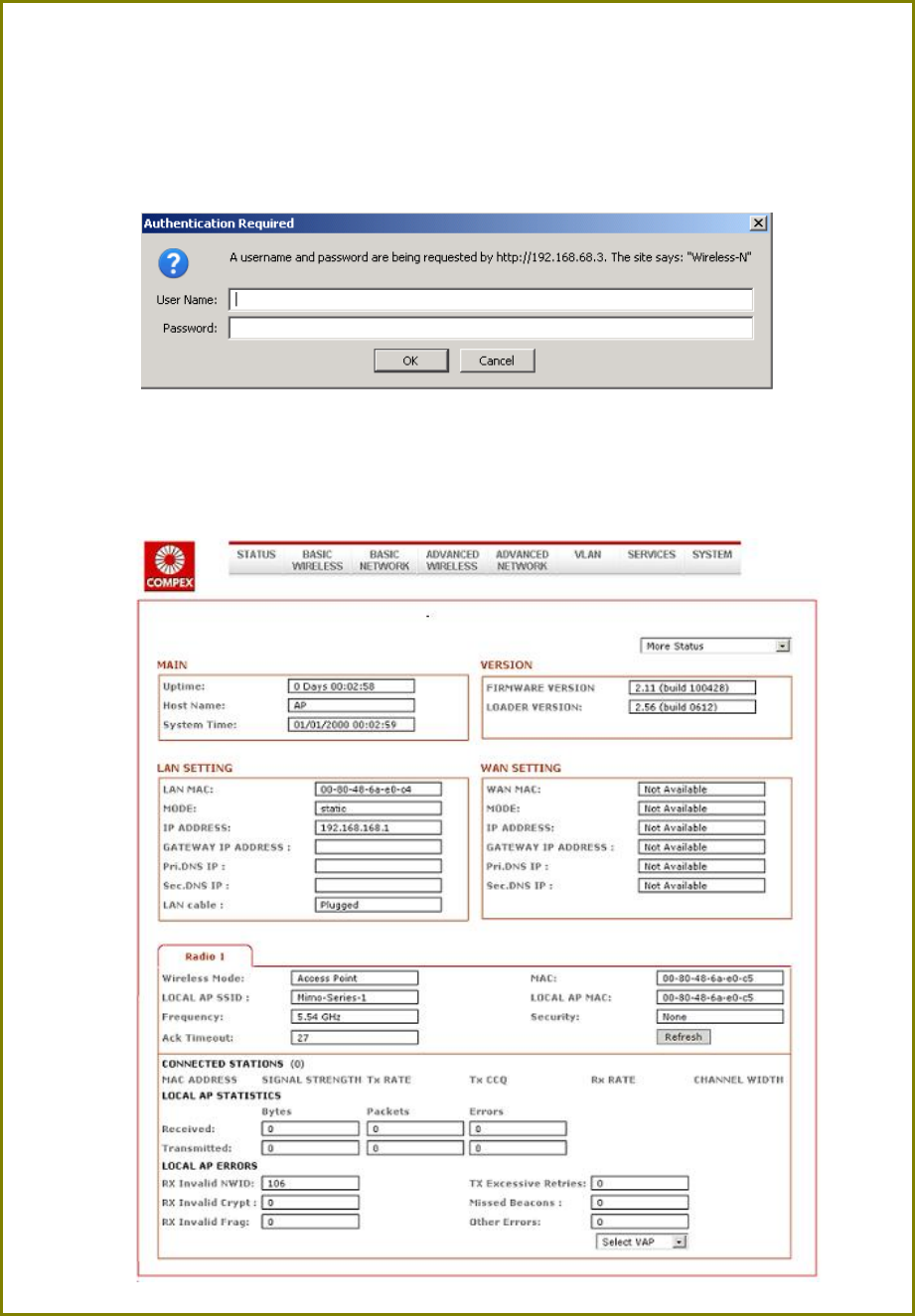Open the SYSTEM menu
The height and width of the screenshot is (1316, 915).
coord(712,554)
